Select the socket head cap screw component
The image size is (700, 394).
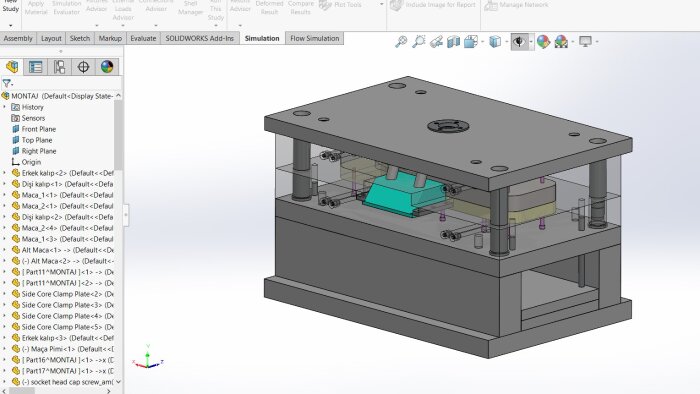coord(62,382)
